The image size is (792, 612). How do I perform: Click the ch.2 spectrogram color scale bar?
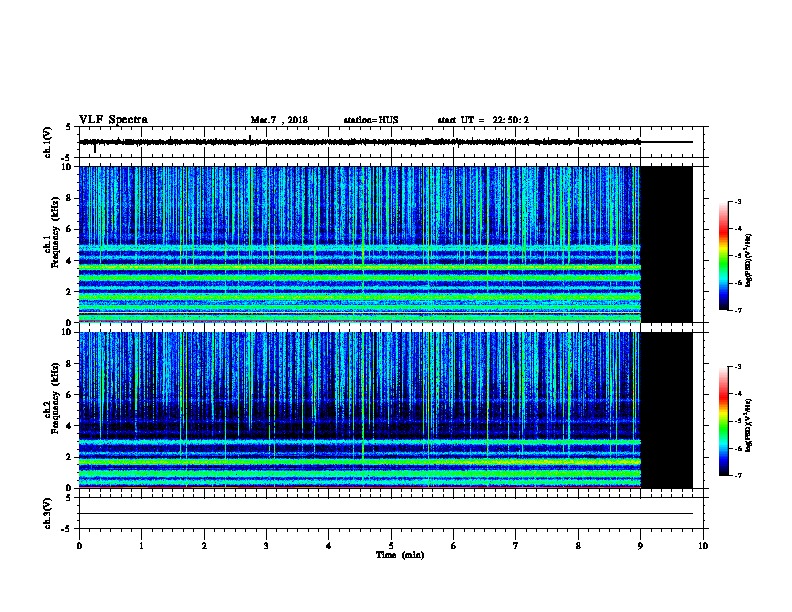tap(723, 421)
